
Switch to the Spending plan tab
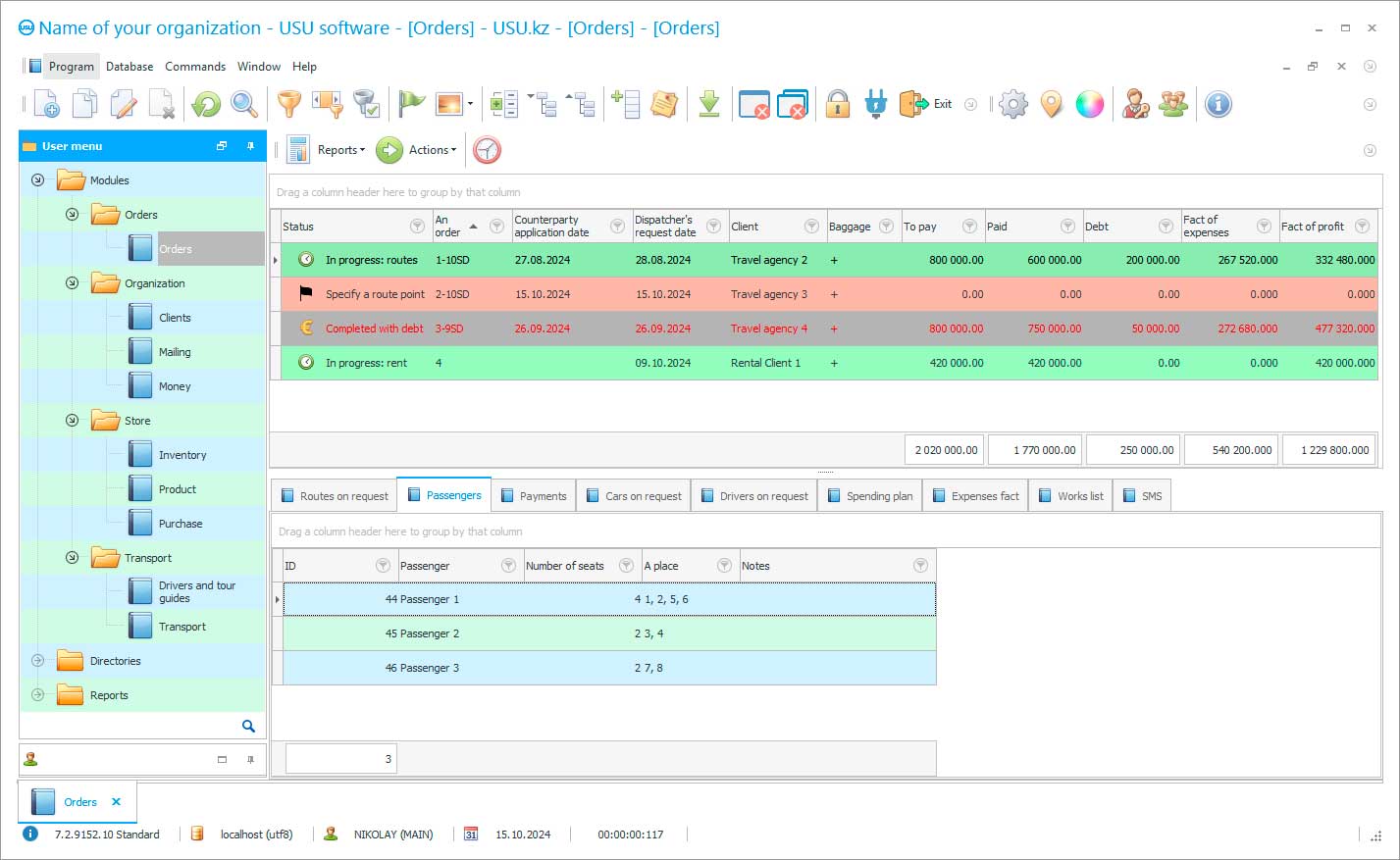pyautogui.click(x=870, y=496)
